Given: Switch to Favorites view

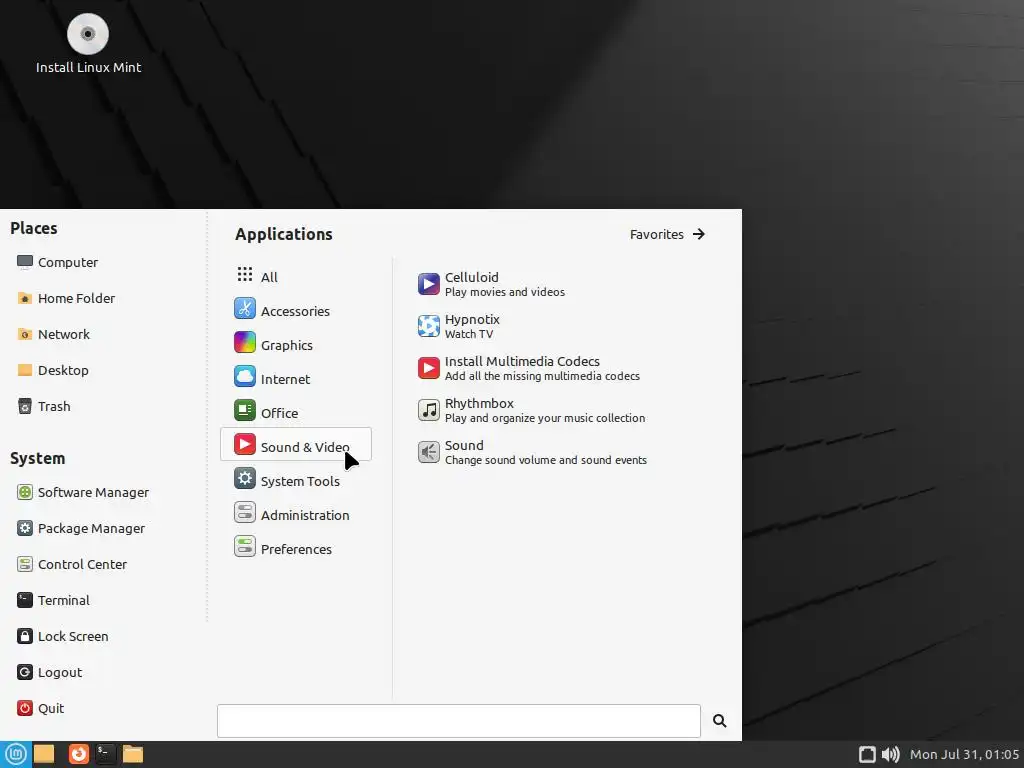Looking at the screenshot, I should pos(667,234).
